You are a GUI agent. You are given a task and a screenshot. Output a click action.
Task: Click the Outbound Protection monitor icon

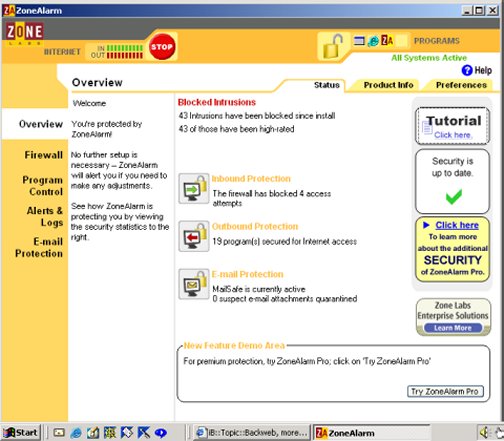194,236
